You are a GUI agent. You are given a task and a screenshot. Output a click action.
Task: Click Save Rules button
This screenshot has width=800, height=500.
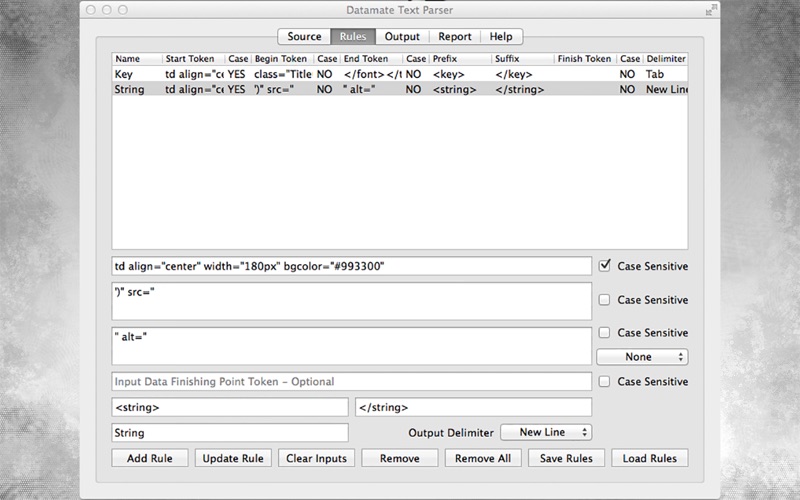(x=566, y=458)
